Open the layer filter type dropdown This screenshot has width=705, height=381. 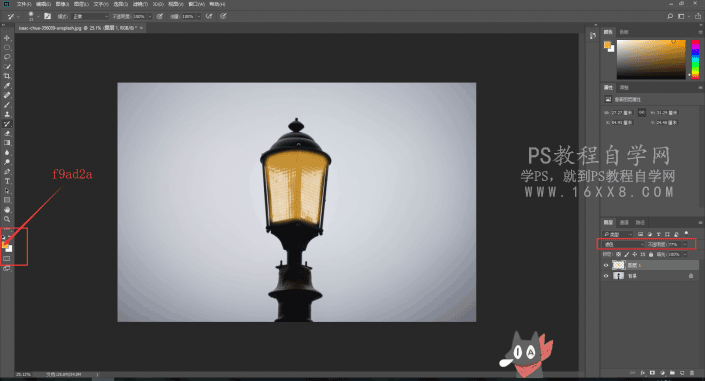tap(618, 234)
